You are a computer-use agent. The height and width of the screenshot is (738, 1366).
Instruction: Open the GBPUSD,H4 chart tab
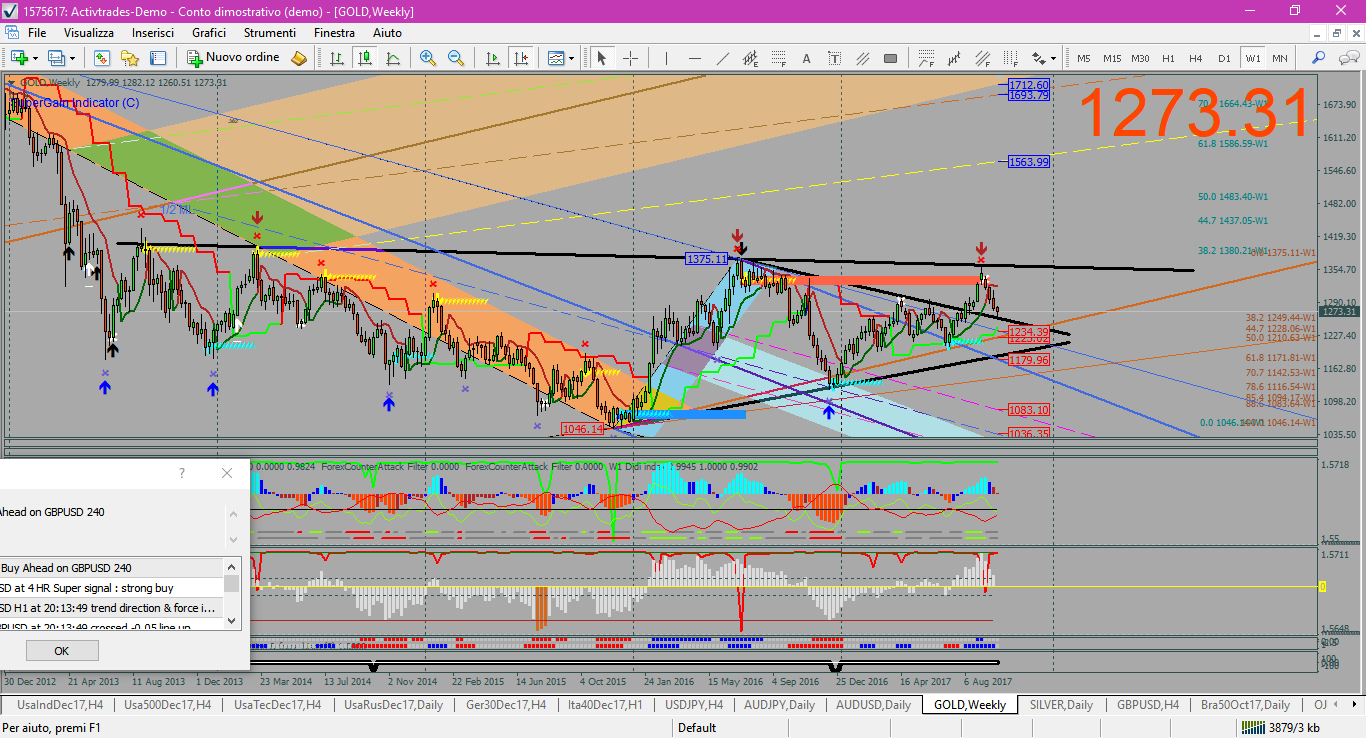(x=1148, y=705)
